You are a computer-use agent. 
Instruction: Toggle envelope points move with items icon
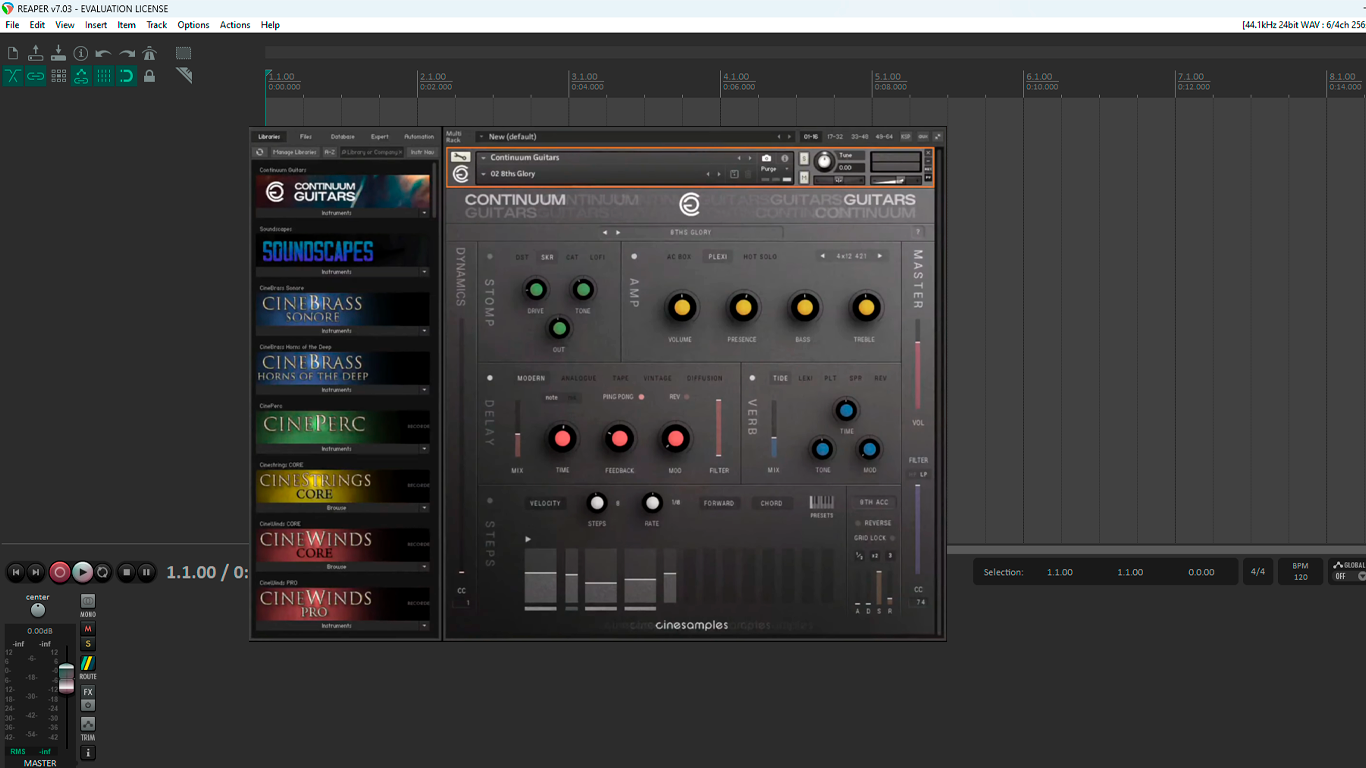tap(81, 76)
